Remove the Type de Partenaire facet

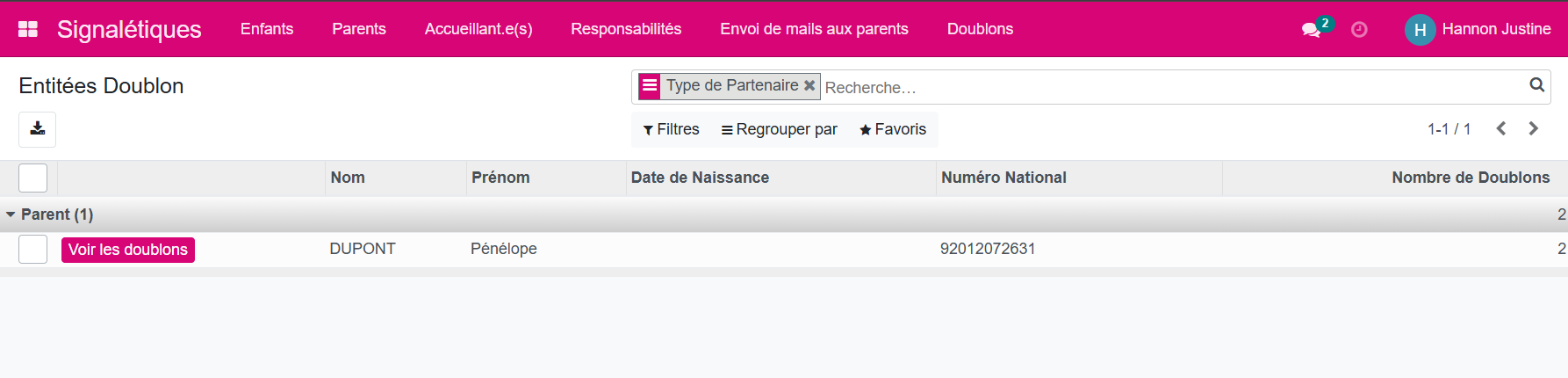809,86
